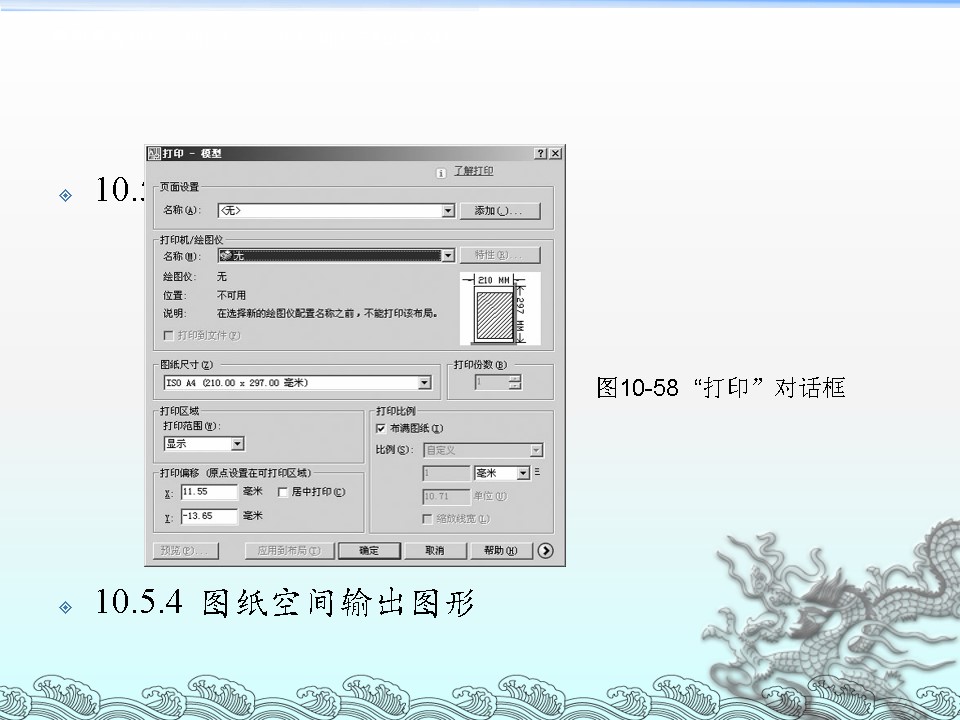Click the 打印 dialog title bar icon
960x720 pixels.
tap(154, 154)
